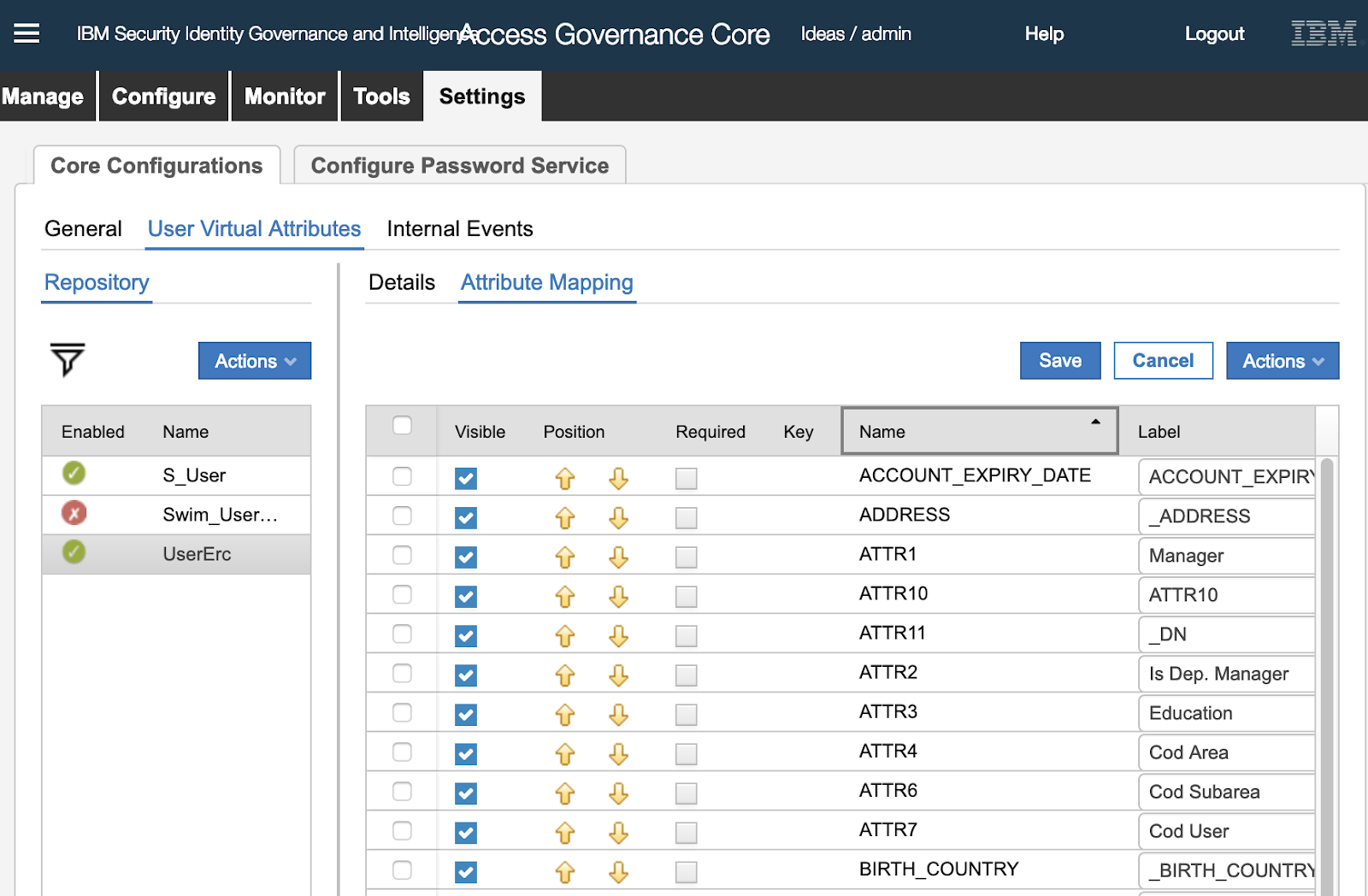Screen dimensions: 1368x896
Task: Select the ATTR4 row checkbox
Action: 402,752
